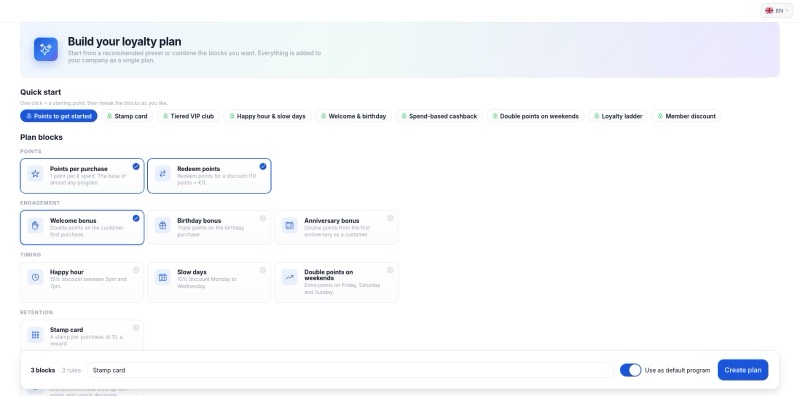Select the Spend-based cashback preset

tap(439, 116)
